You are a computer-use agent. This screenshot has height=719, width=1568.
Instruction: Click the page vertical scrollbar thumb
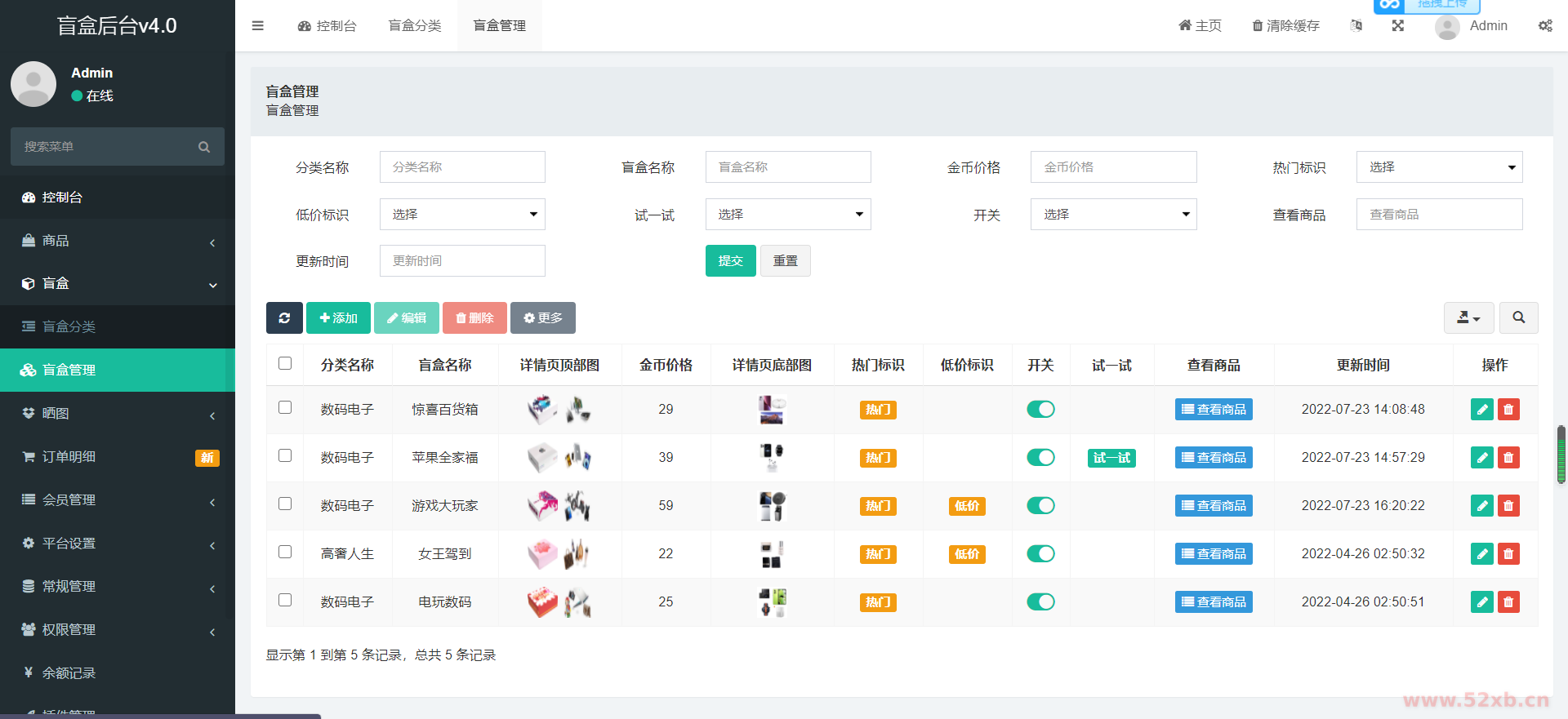click(x=1561, y=455)
